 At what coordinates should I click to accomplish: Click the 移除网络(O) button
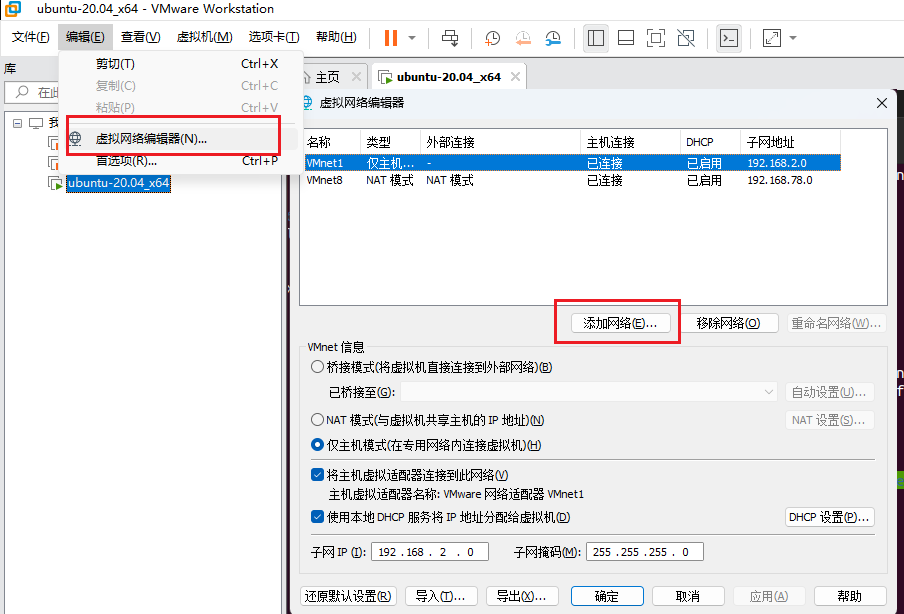coord(729,323)
